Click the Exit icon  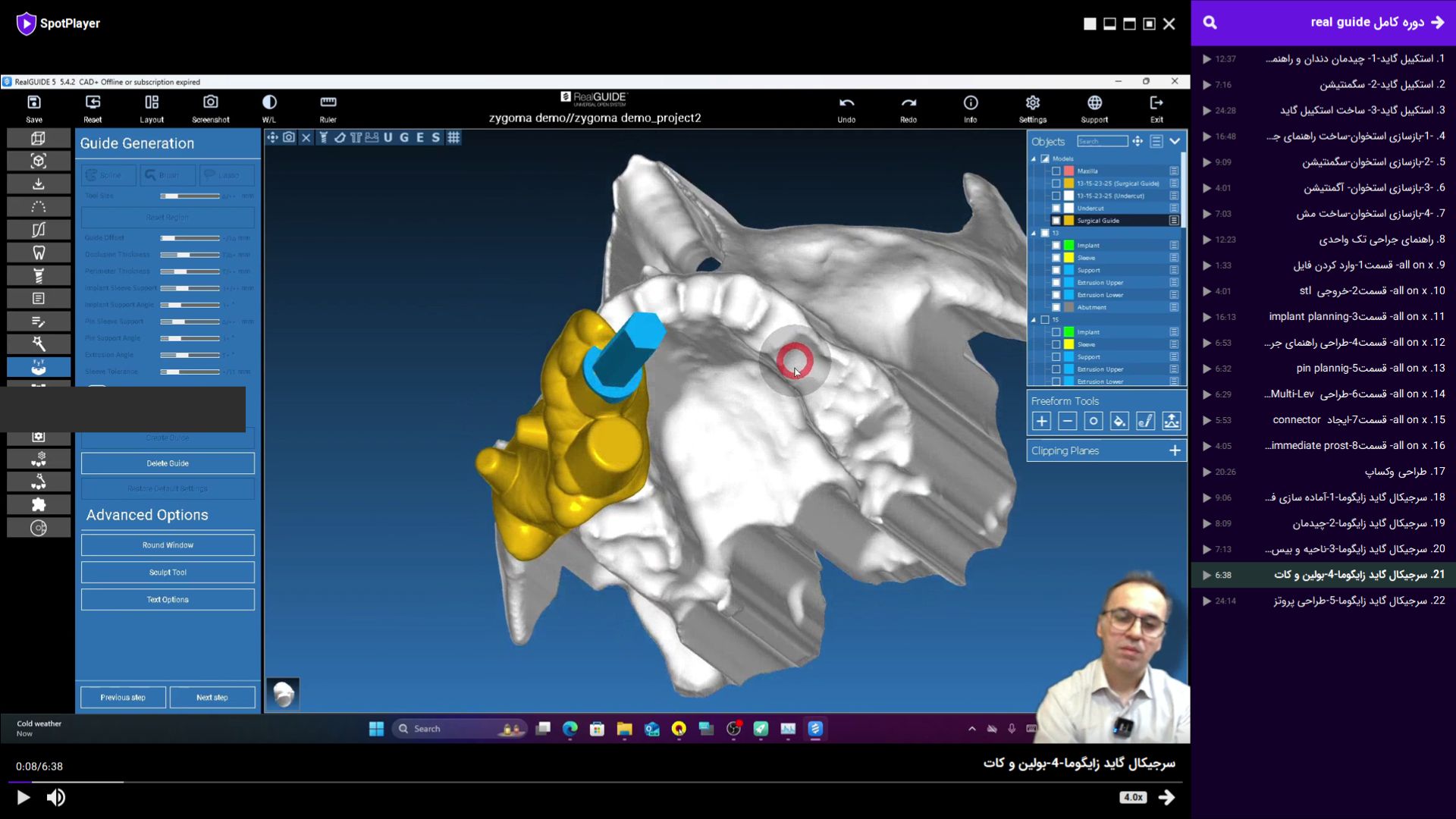(1156, 102)
